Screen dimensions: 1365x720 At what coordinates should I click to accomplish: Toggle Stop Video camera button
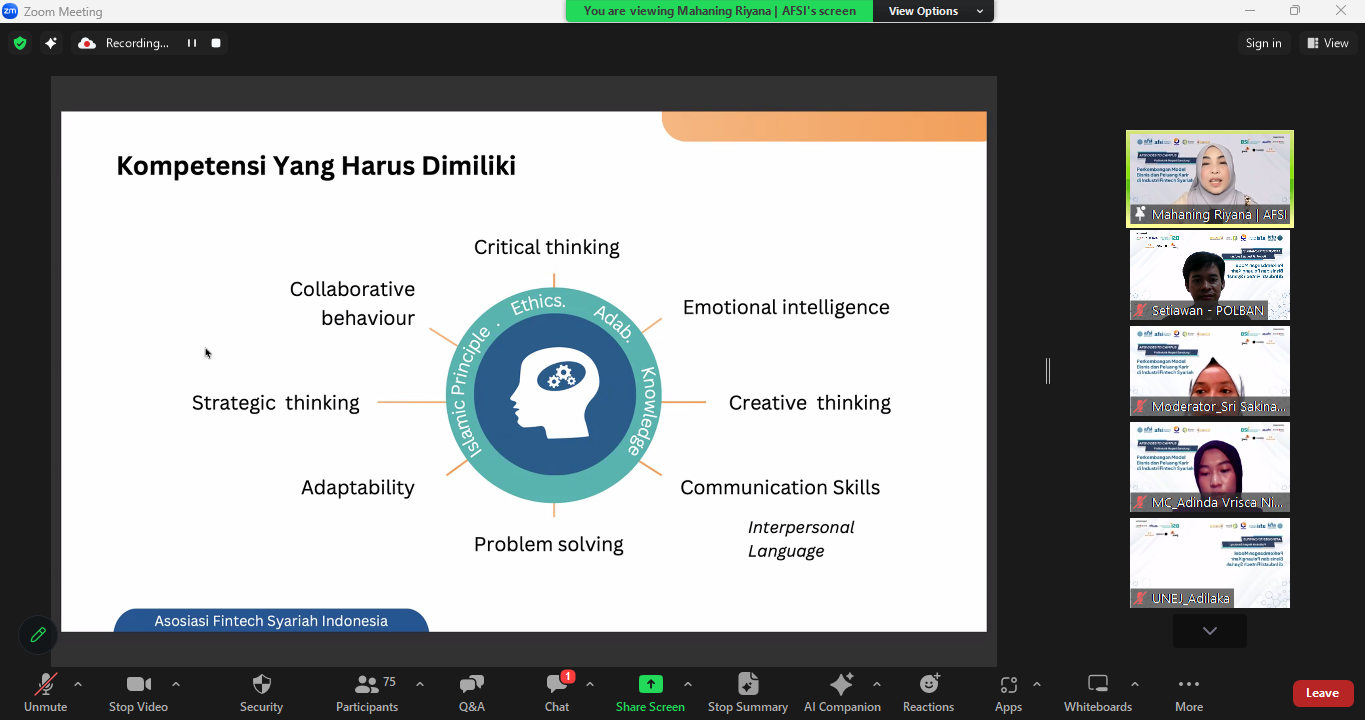click(x=138, y=693)
